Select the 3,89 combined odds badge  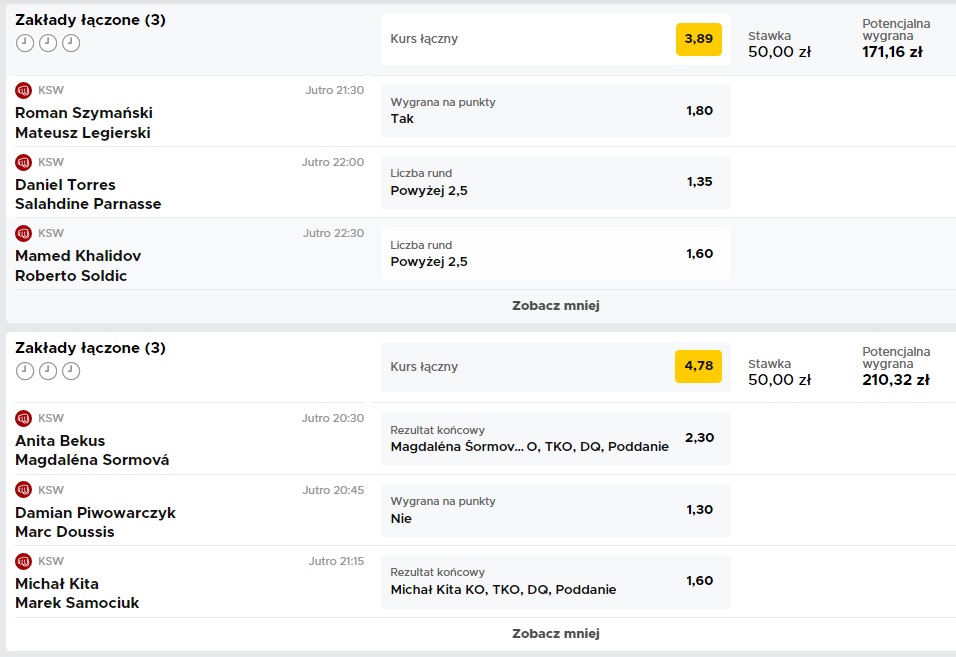[699, 39]
